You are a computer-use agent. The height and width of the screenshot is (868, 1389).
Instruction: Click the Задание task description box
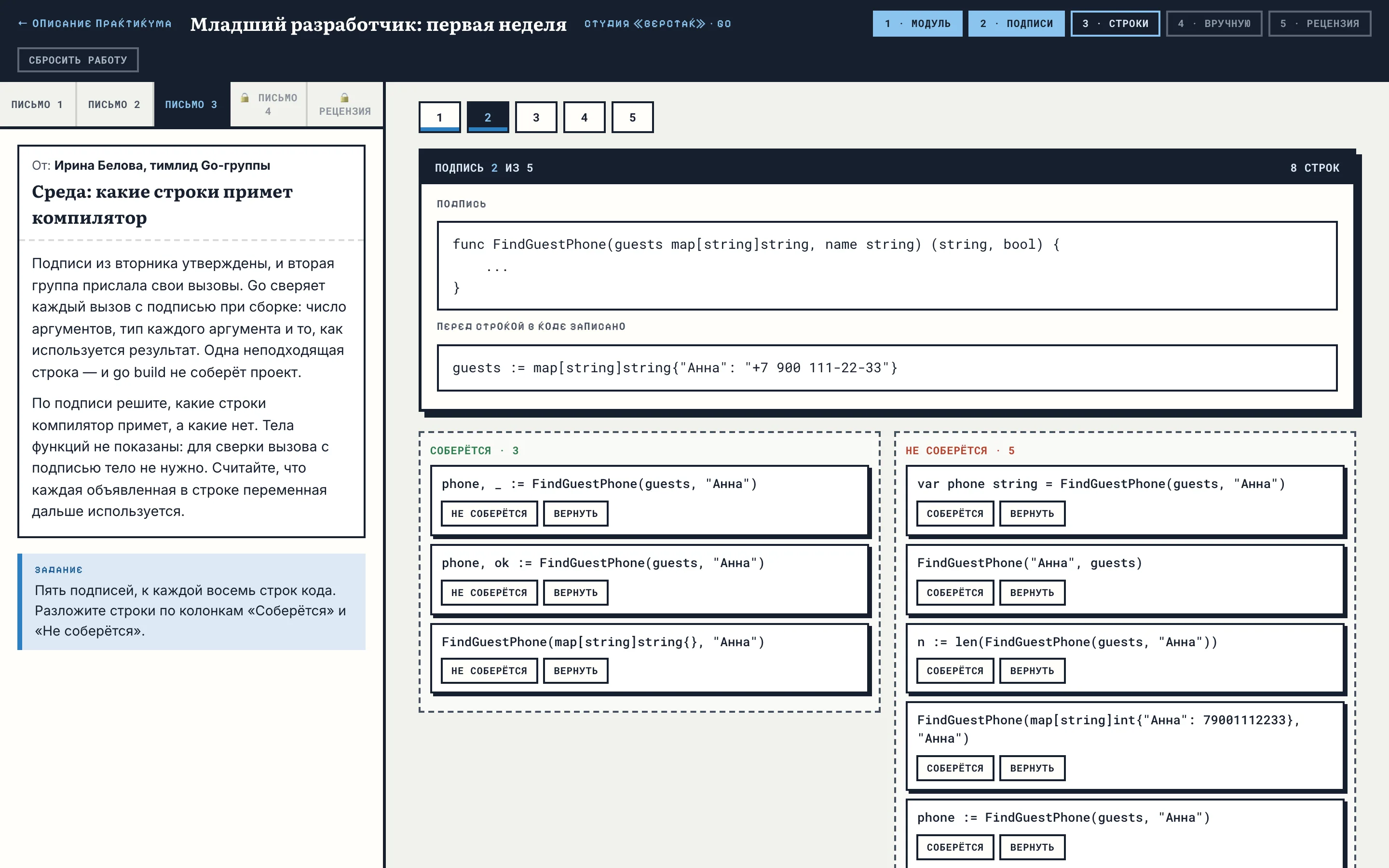click(x=191, y=602)
